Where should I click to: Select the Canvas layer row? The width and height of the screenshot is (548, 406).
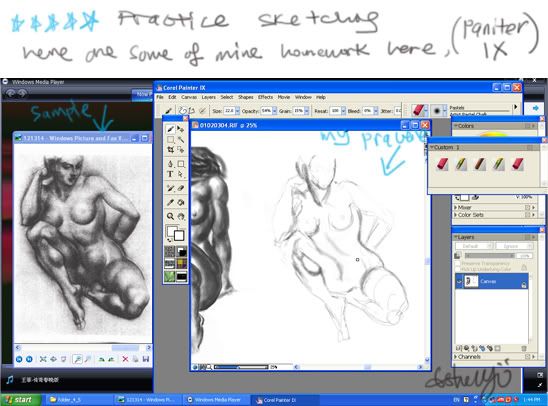coord(492,281)
